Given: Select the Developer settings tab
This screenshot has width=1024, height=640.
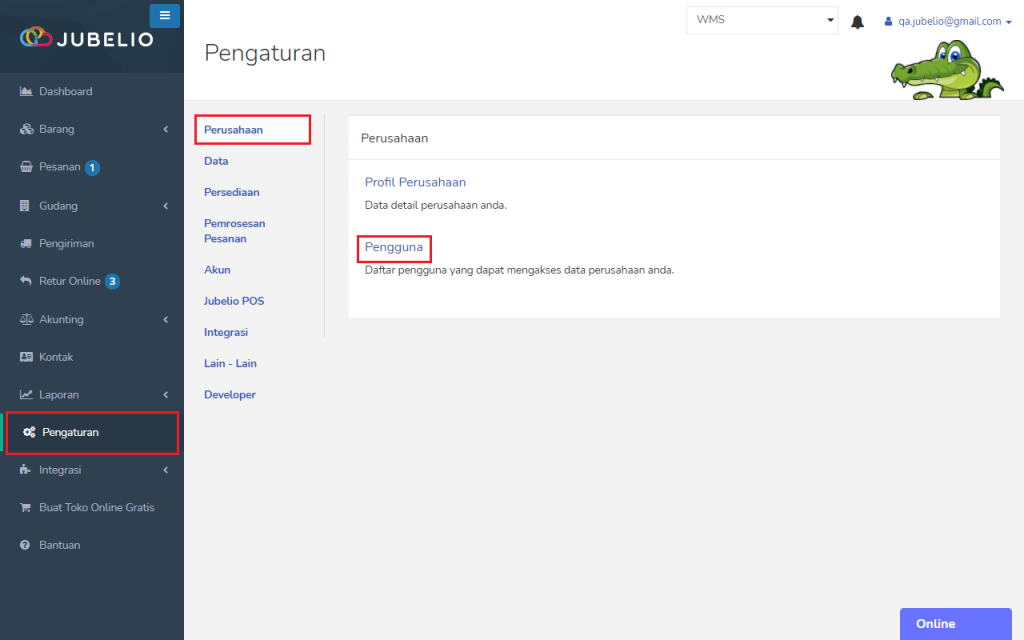Looking at the screenshot, I should coord(230,395).
